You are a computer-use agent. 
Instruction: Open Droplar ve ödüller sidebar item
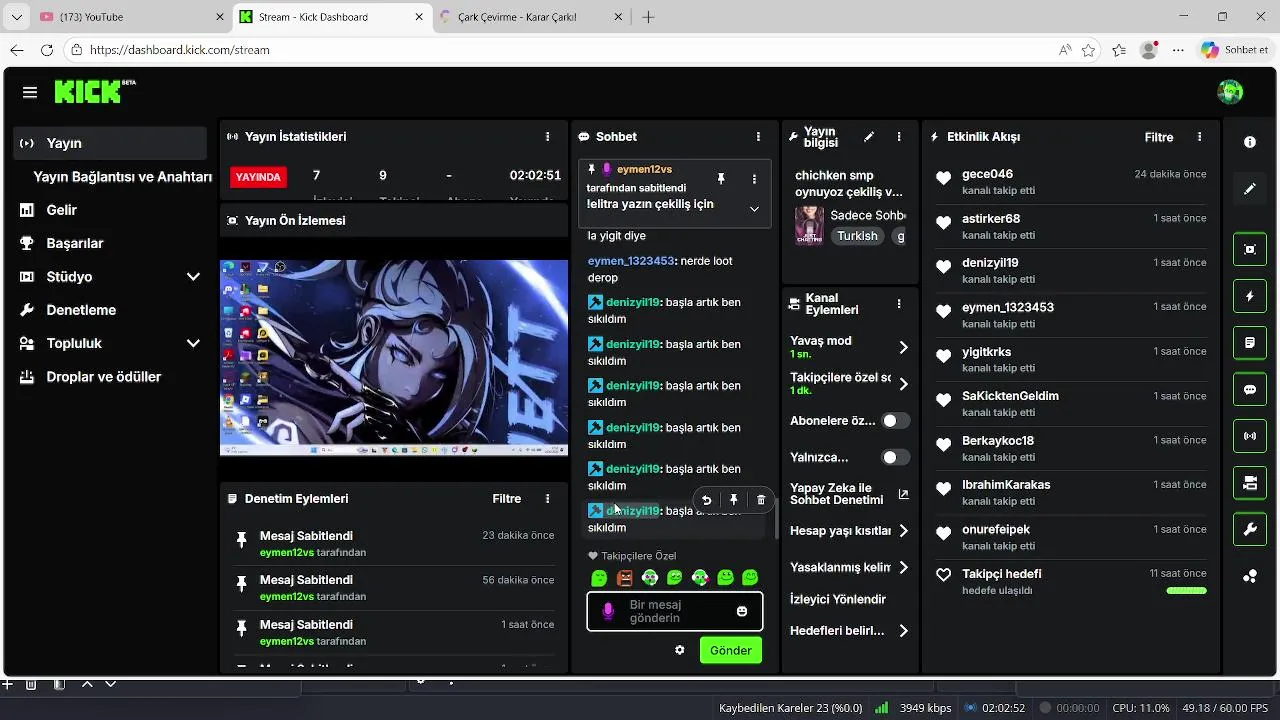110,377
